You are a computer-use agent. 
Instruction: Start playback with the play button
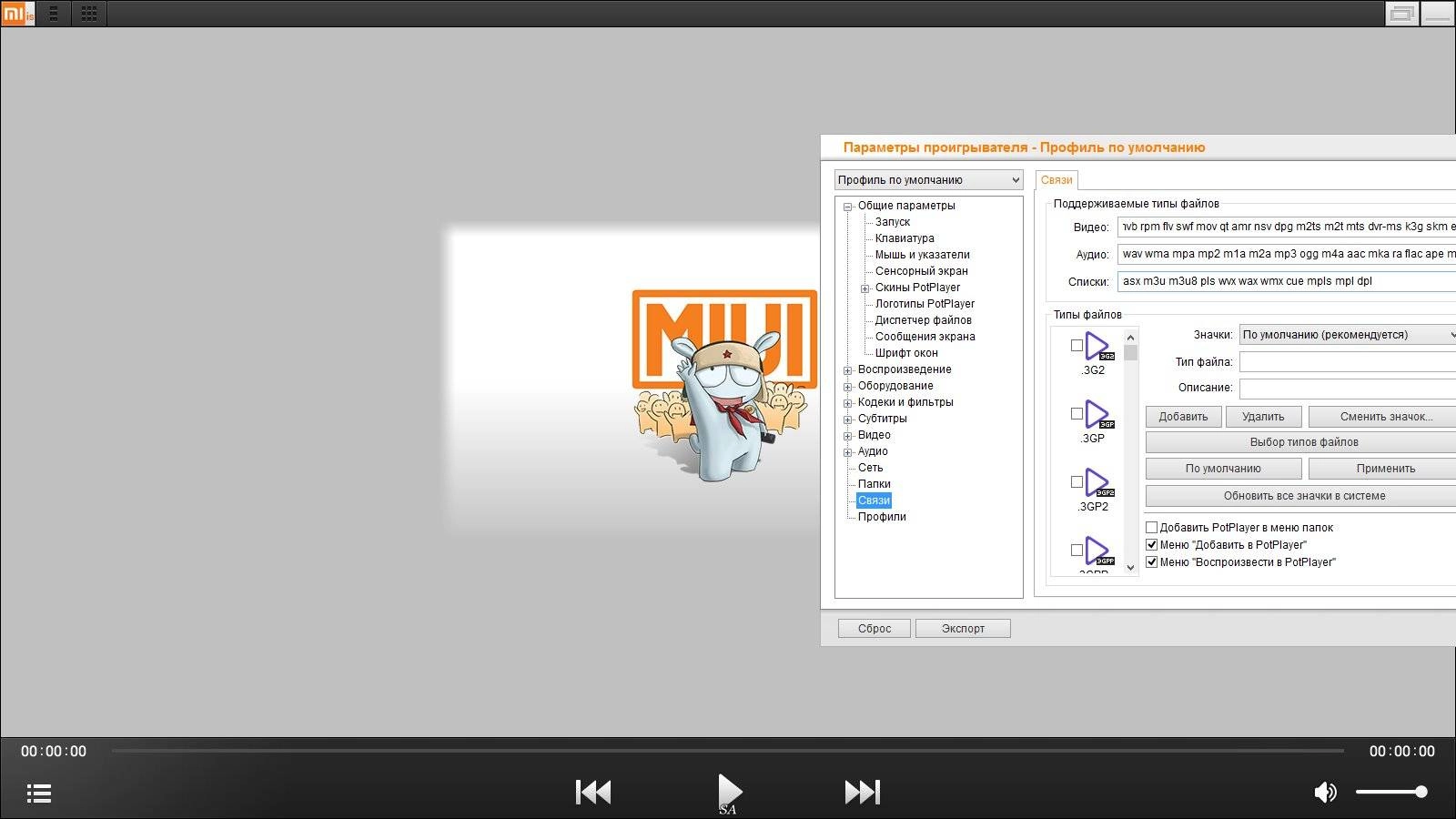(x=730, y=790)
